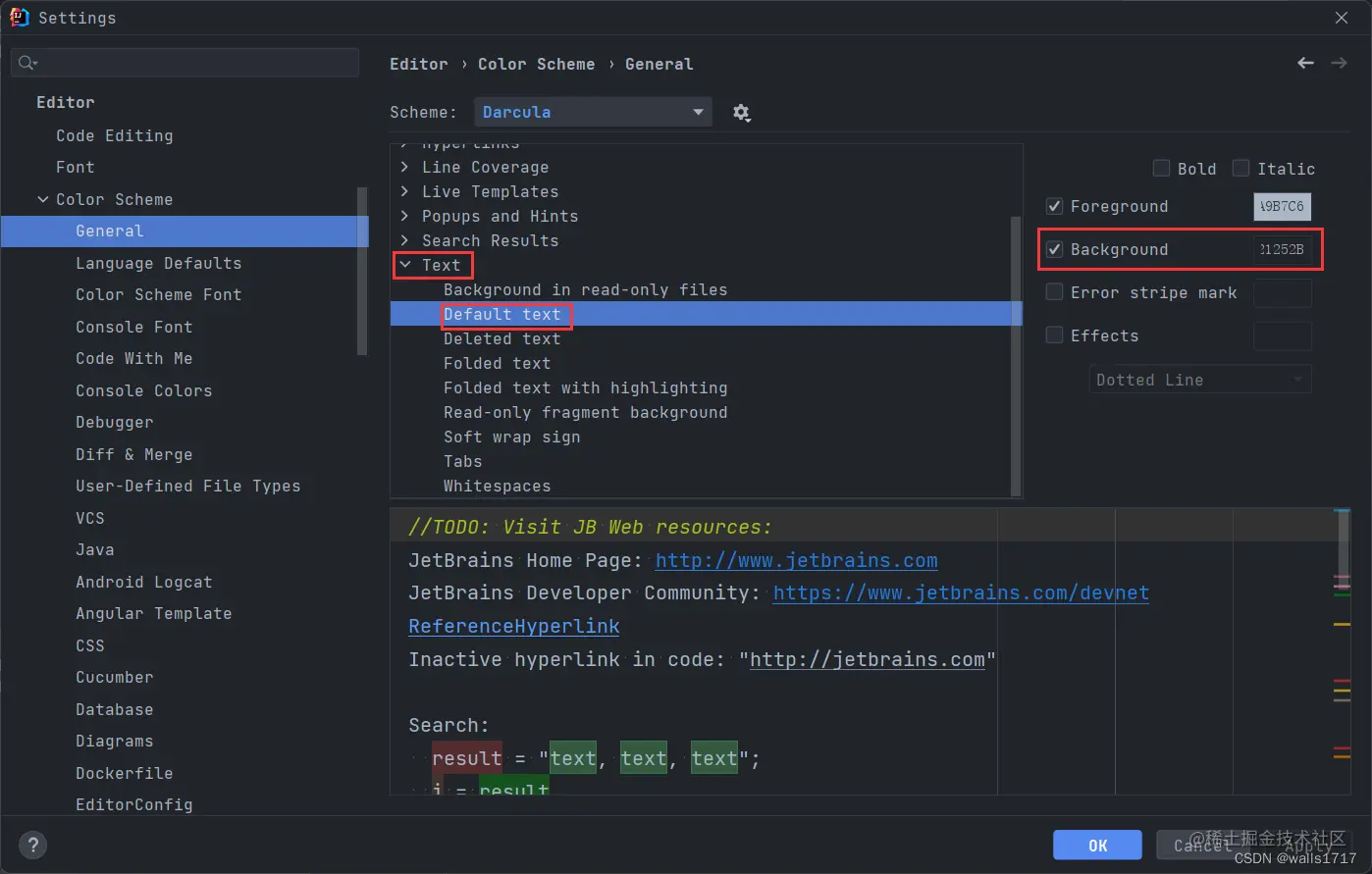Open the http://www.jetbrains.com link in preview
The height and width of the screenshot is (874, 1372).
point(796,560)
